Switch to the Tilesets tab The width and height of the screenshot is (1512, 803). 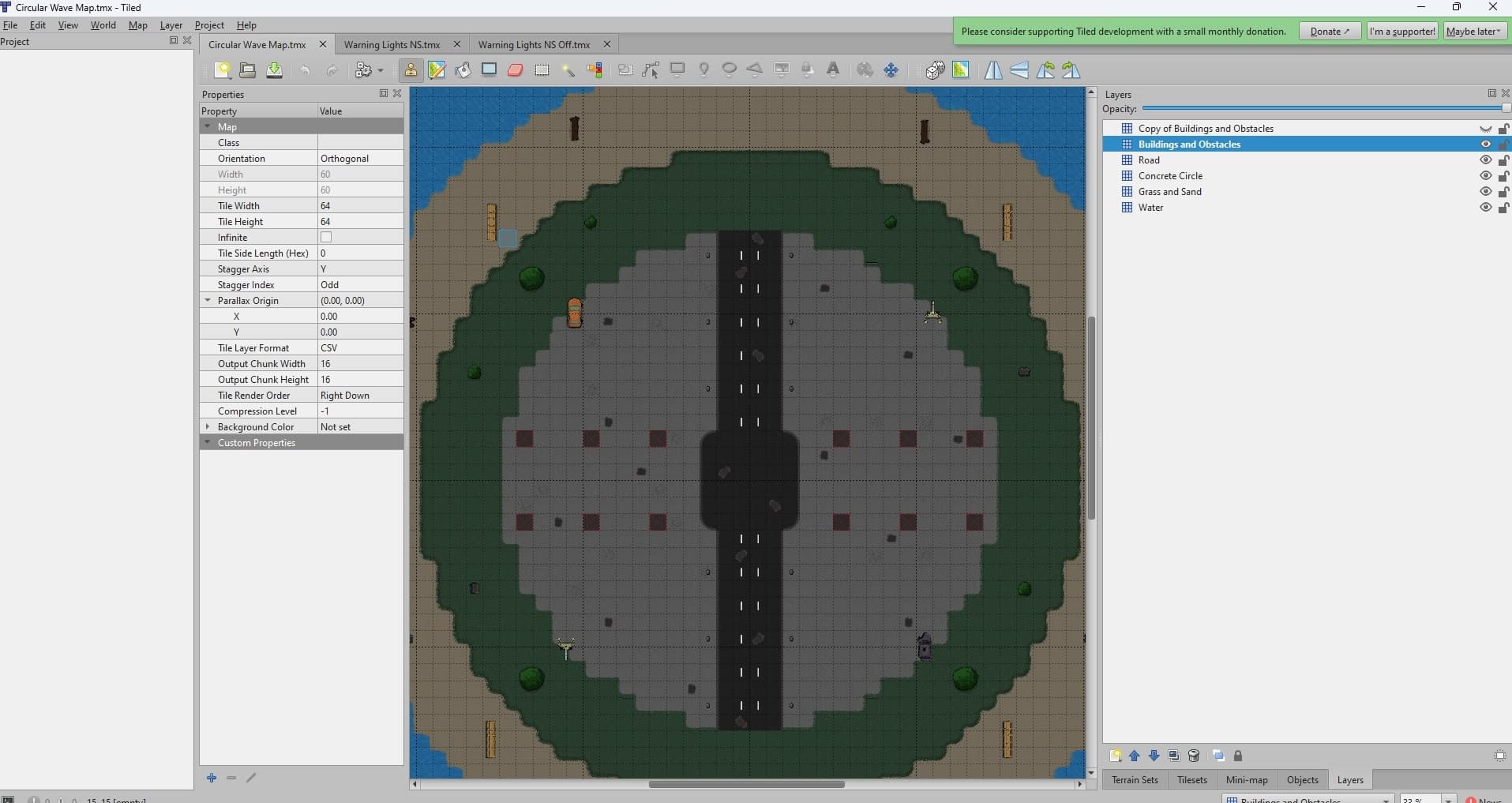pyautogui.click(x=1191, y=779)
